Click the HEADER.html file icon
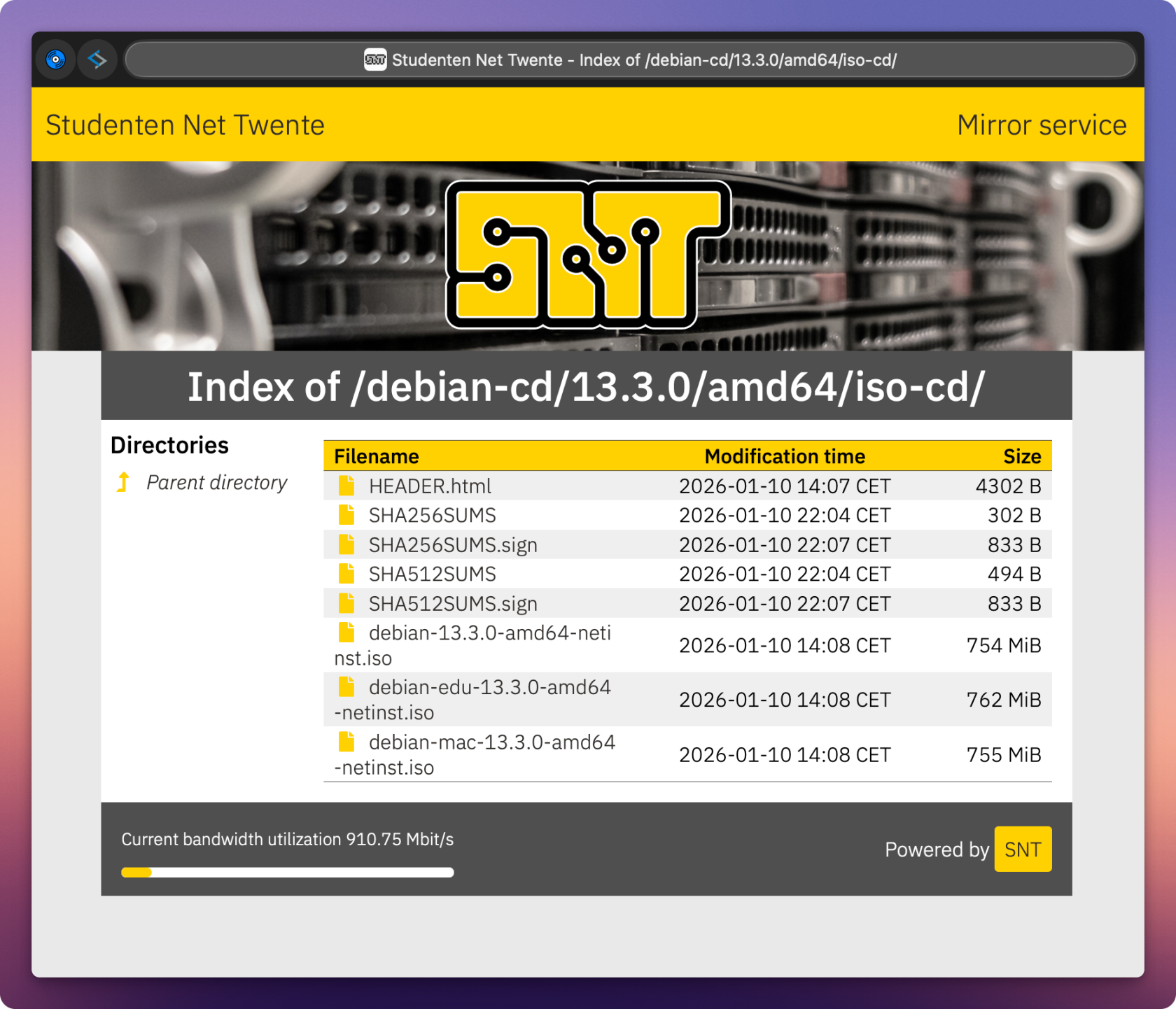 click(x=346, y=486)
